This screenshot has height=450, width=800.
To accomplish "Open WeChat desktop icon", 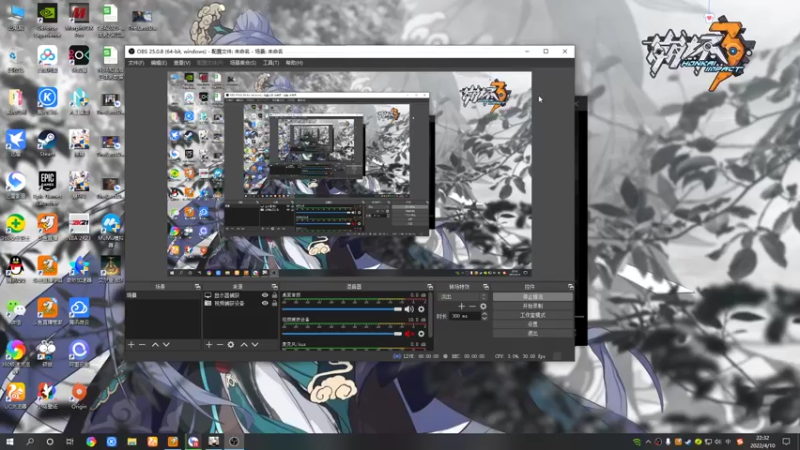I will pos(15,311).
